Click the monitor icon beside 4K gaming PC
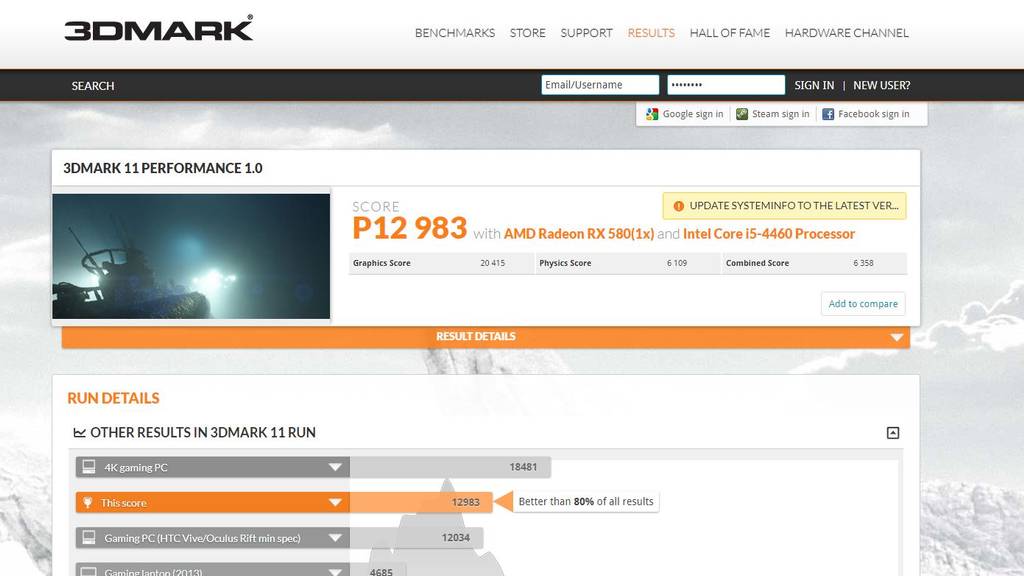This screenshot has height=576, width=1024. click(89, 467)
